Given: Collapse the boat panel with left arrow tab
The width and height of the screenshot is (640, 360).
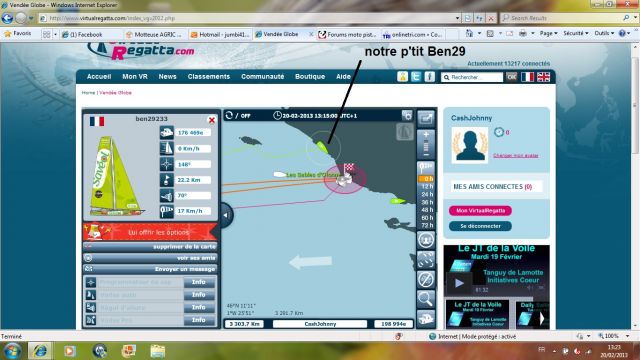Looking at the screenshot, I should click(227, 215).
